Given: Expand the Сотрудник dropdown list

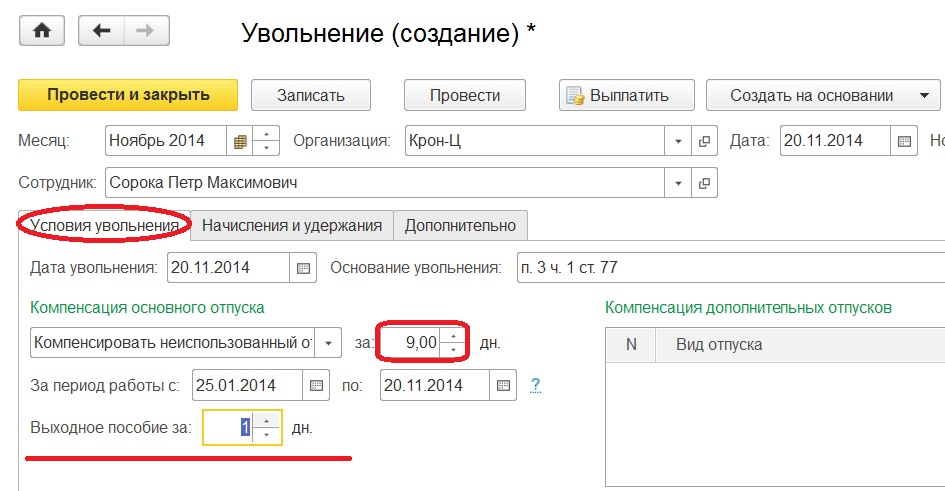Looking at the screenshot, I should [x=679, y=184].
